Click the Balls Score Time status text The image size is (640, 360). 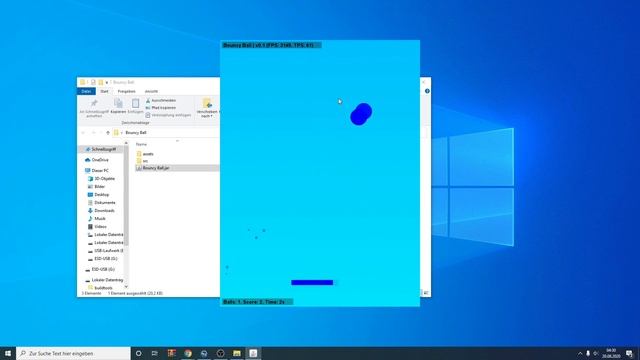tap(254, 302)
